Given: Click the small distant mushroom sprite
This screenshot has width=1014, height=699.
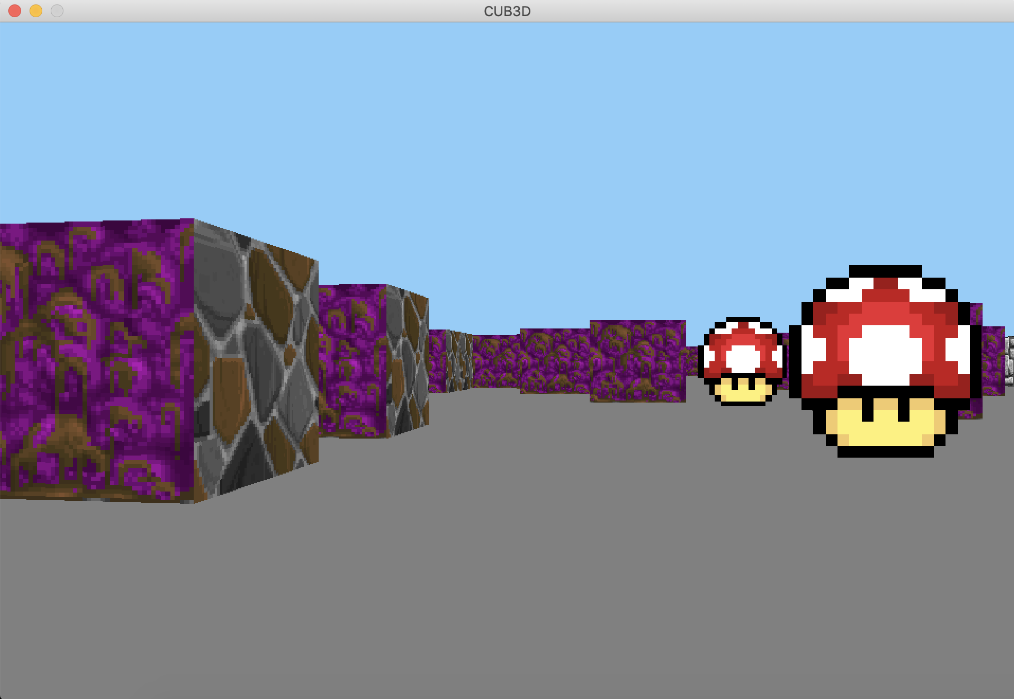Looking at the screenshot, I should 742,361.
